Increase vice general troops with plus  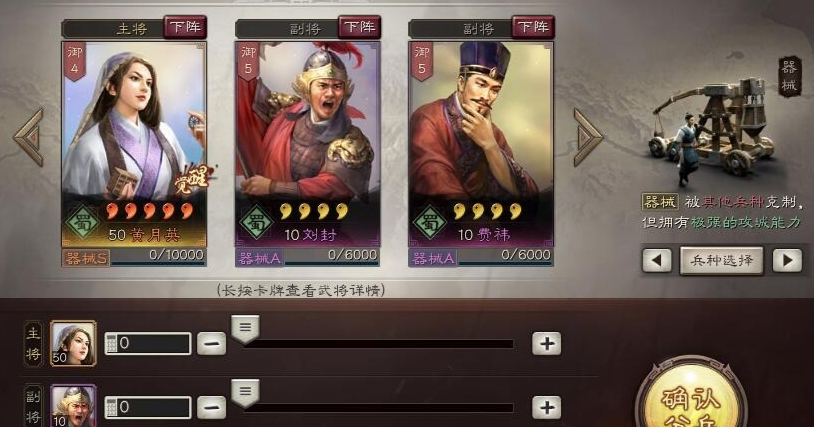point(547,407)
